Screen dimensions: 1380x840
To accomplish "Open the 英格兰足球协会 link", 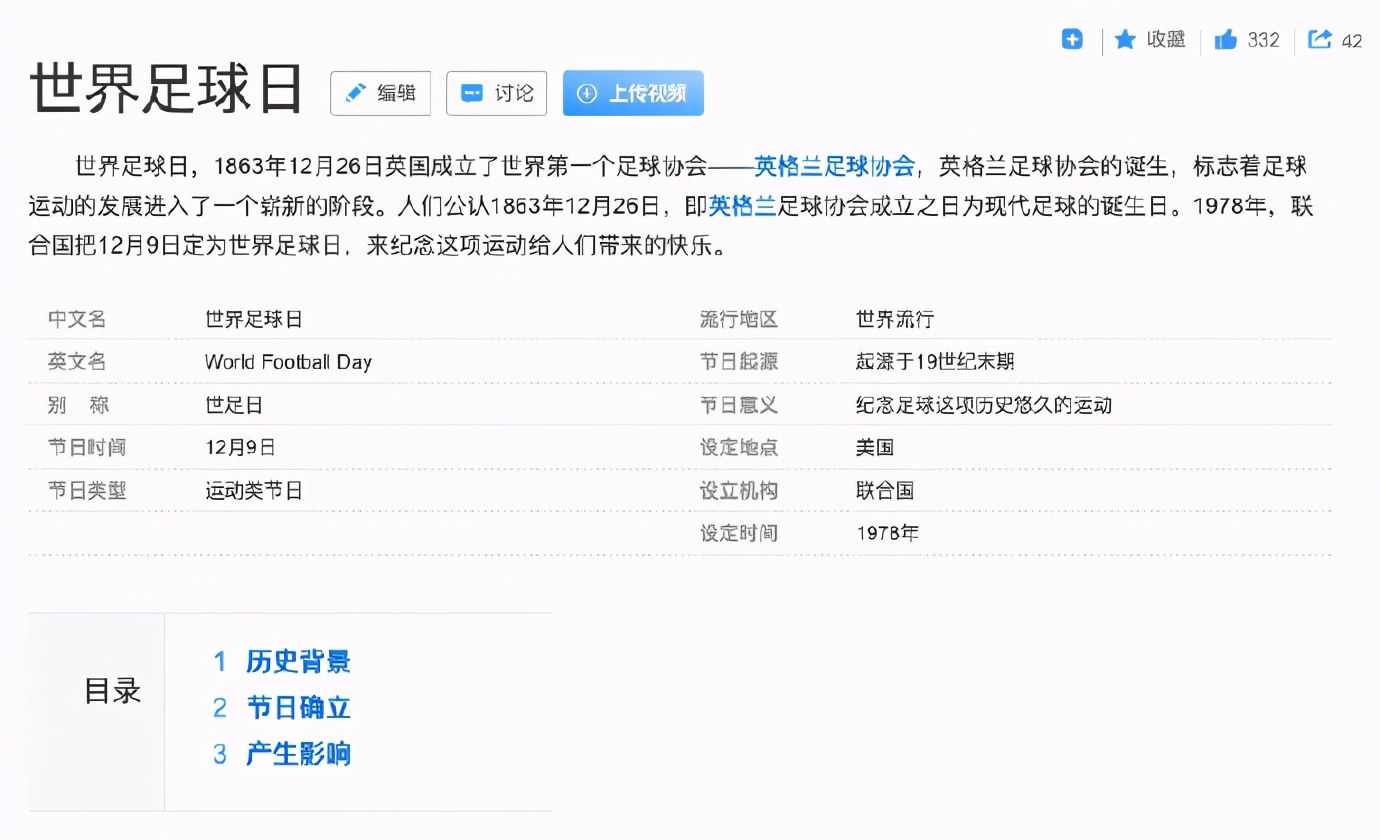I will tap(836, 166).
